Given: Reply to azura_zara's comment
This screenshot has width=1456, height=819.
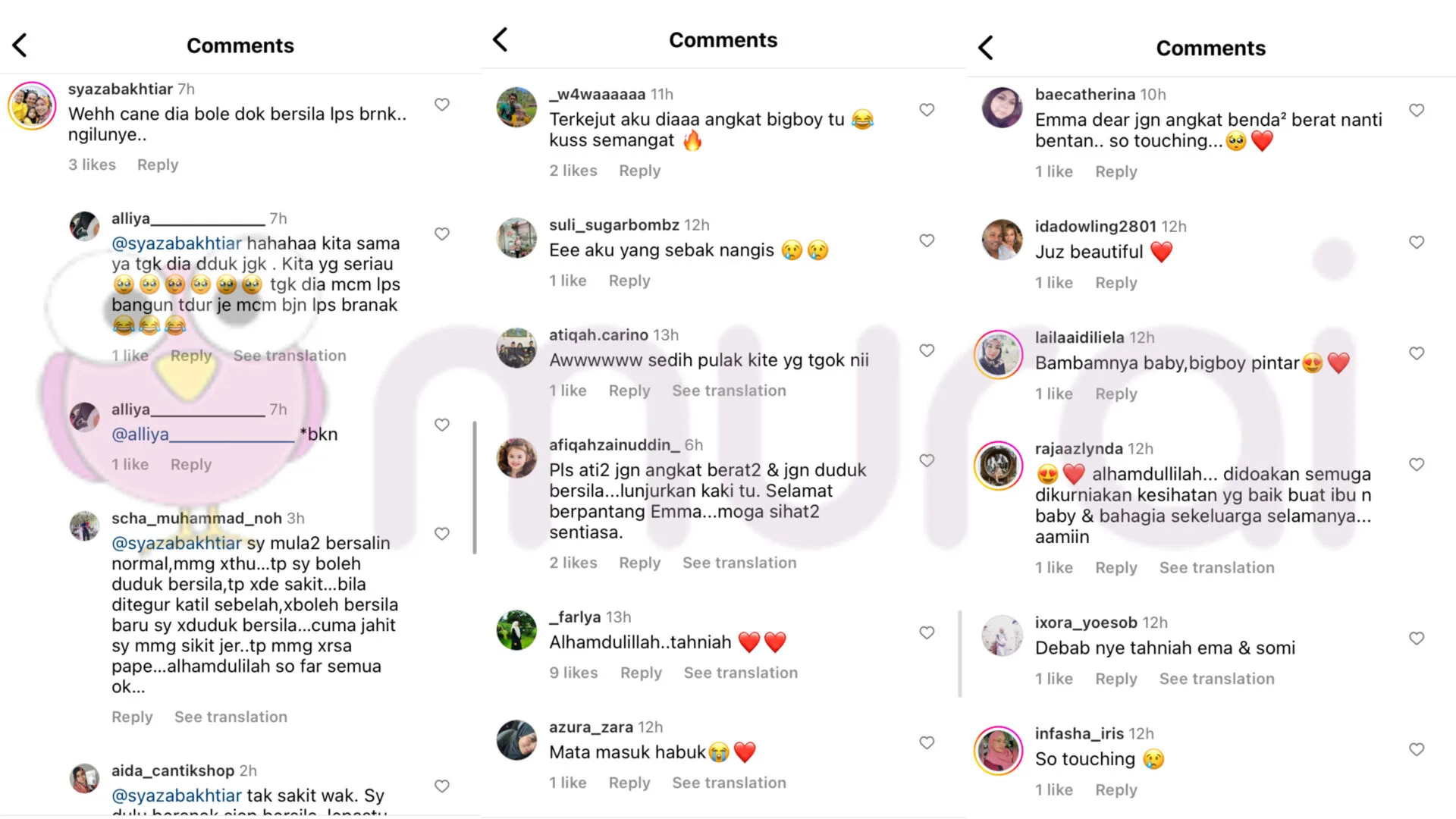Looking at the screenshot, I should point(629,783).
